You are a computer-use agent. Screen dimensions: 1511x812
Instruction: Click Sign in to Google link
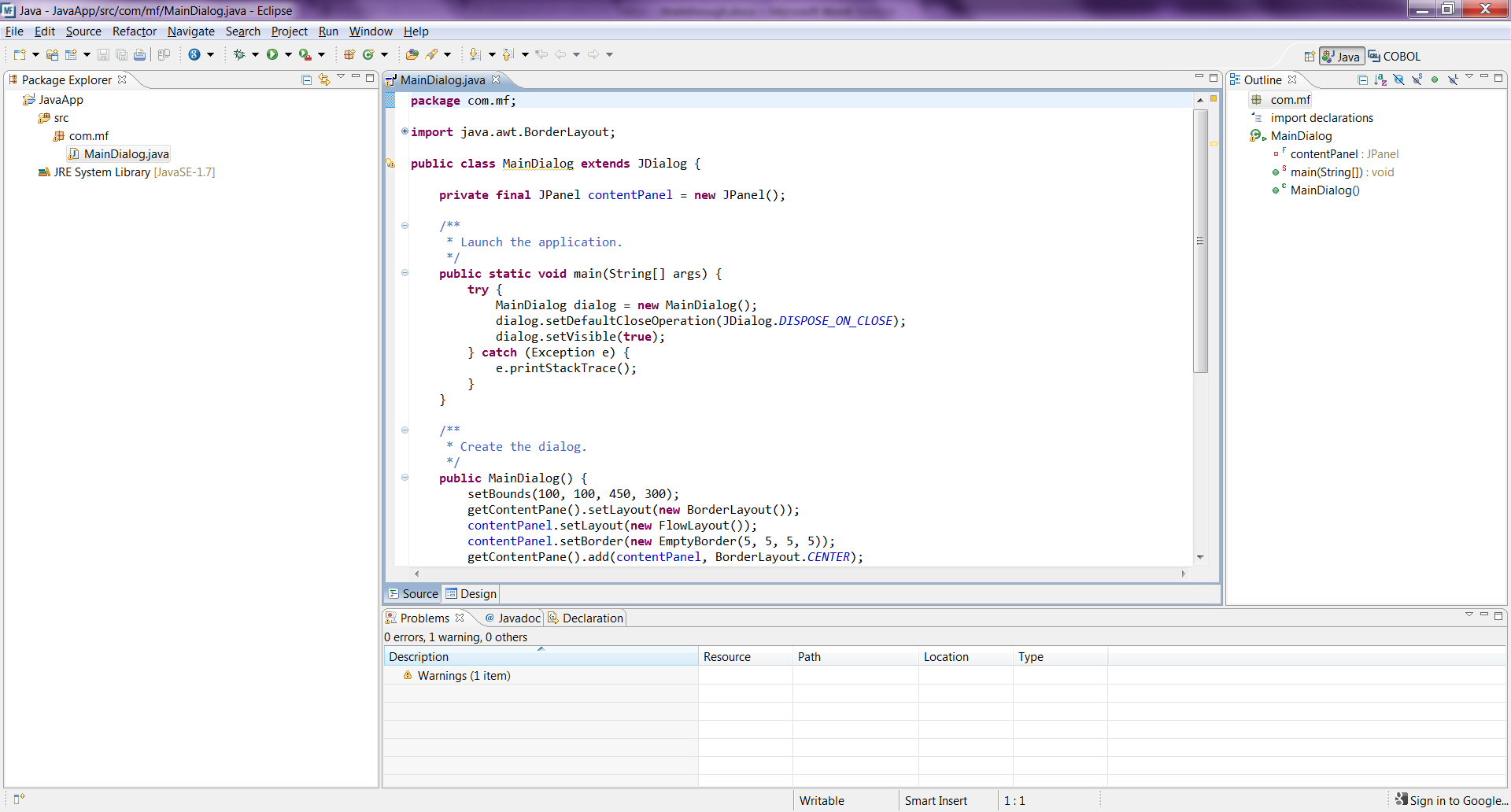(1457, 801)
